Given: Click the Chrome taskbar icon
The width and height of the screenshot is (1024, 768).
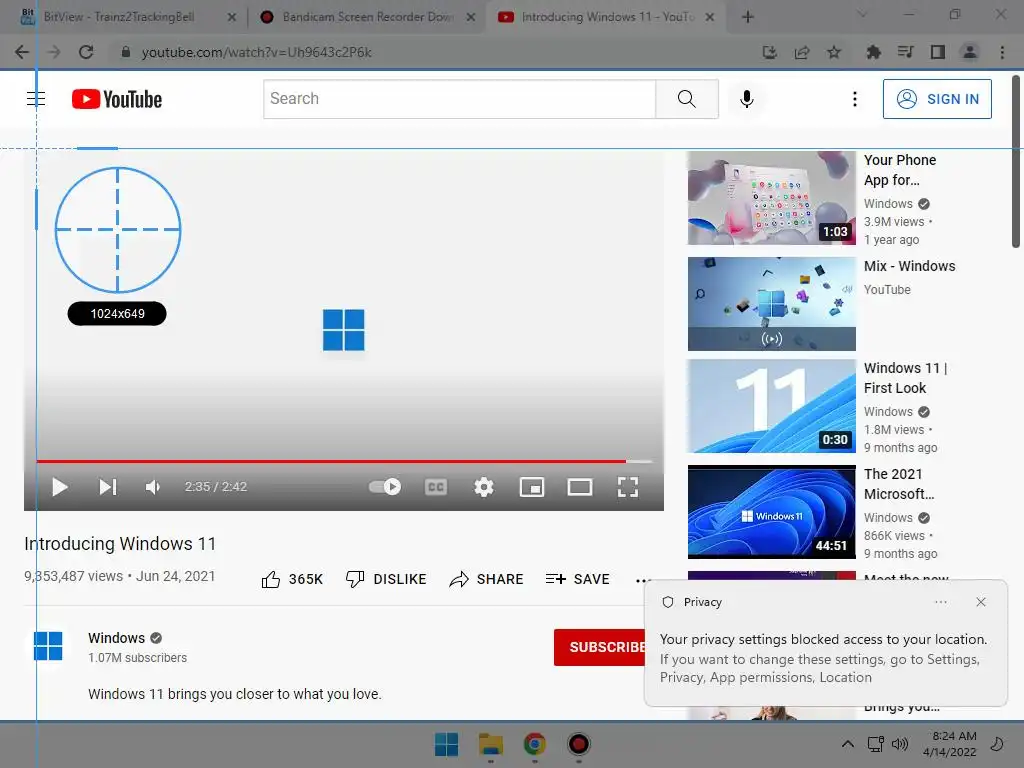Looking at the screenshot, I should (534, 744).
